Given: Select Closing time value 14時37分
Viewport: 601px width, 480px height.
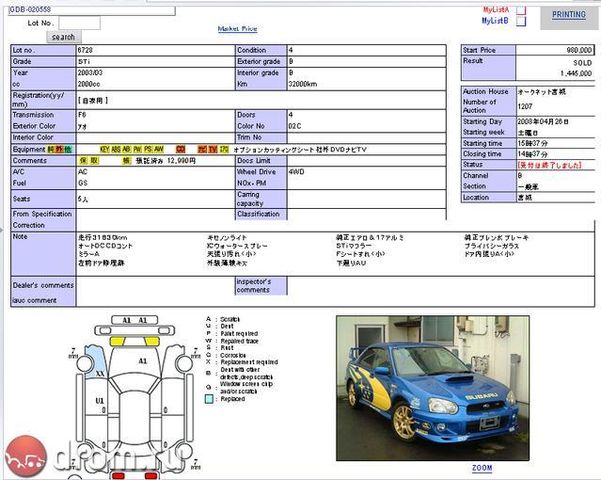Looking at the screenshot, I should [532, 154].
